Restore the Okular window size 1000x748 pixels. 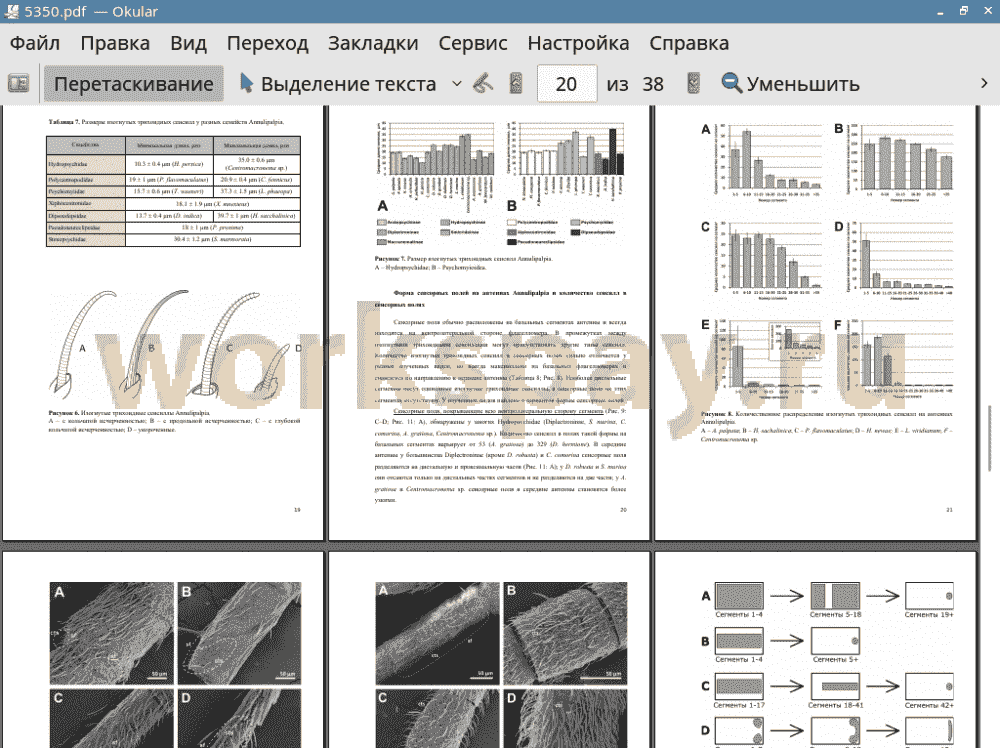964,11
